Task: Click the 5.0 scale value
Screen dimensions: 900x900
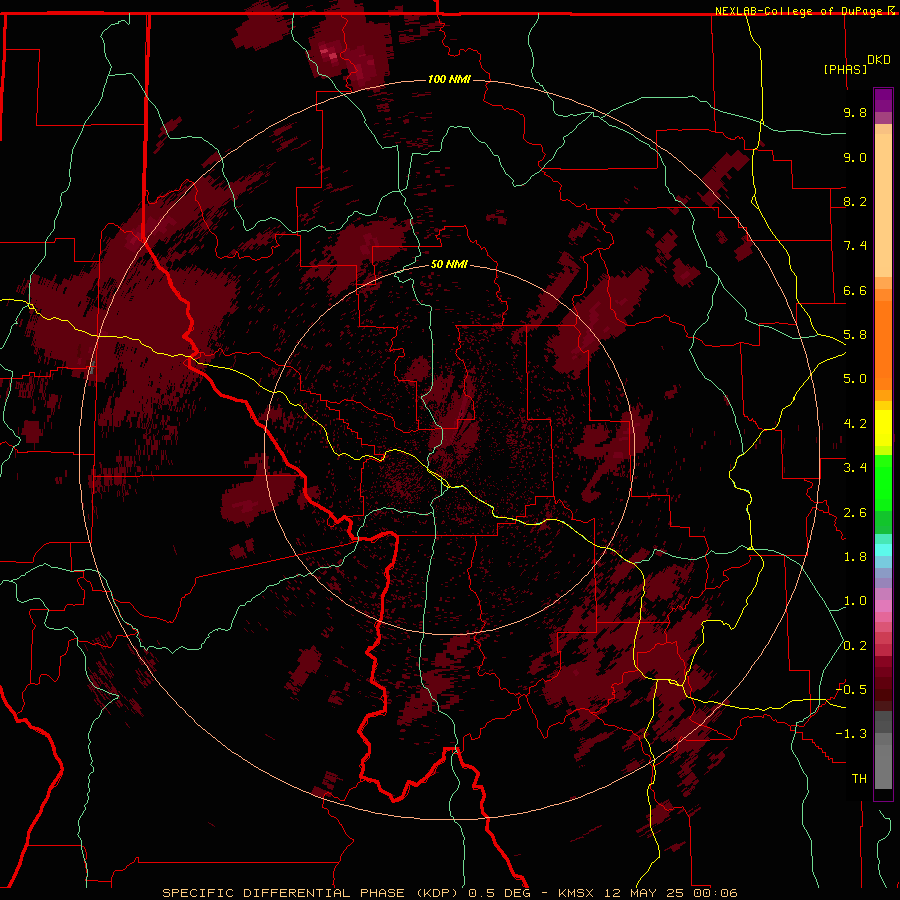Action: point(855,379)
